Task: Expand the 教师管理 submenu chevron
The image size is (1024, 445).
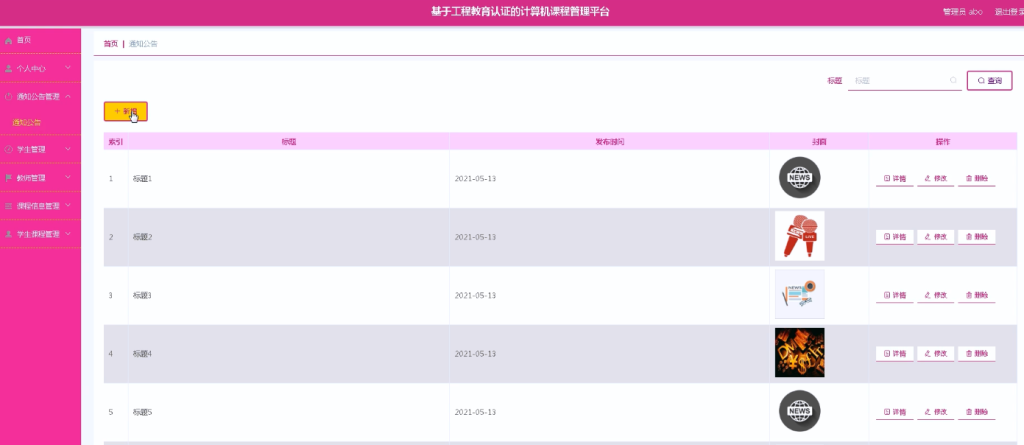Action: (x=68, y=177)
